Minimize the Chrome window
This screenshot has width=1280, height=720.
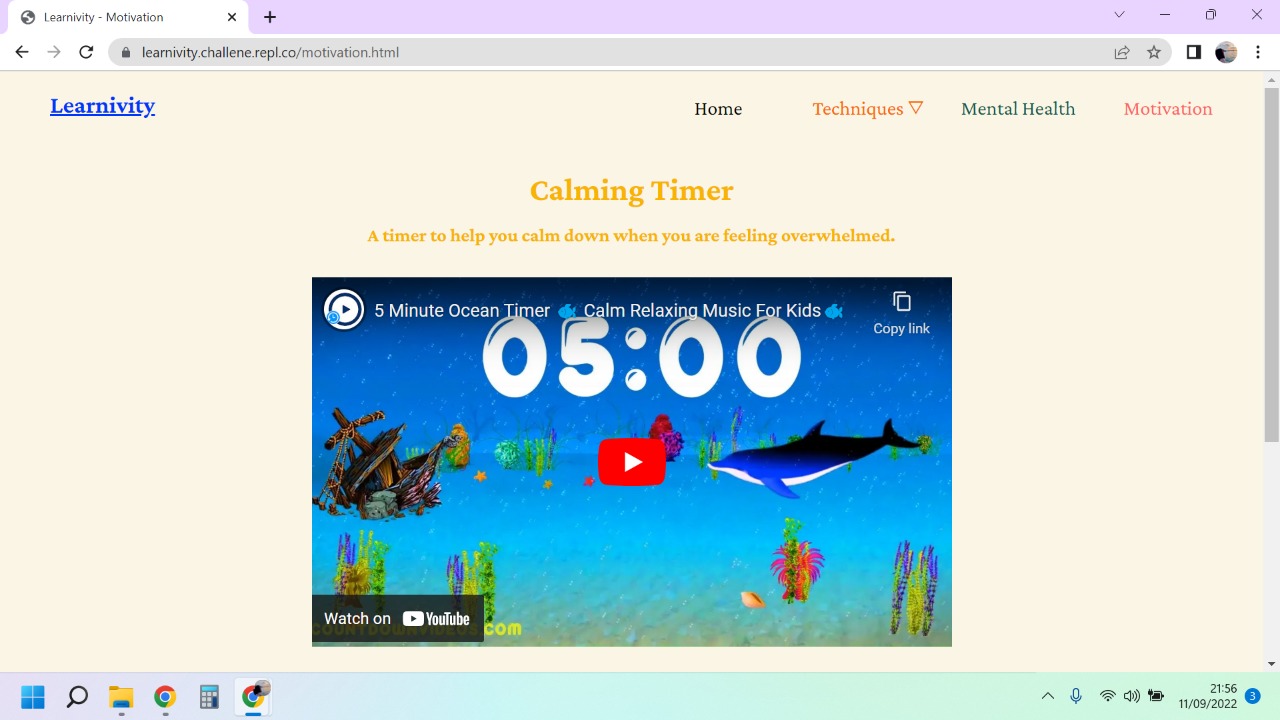click(1165, 14)
